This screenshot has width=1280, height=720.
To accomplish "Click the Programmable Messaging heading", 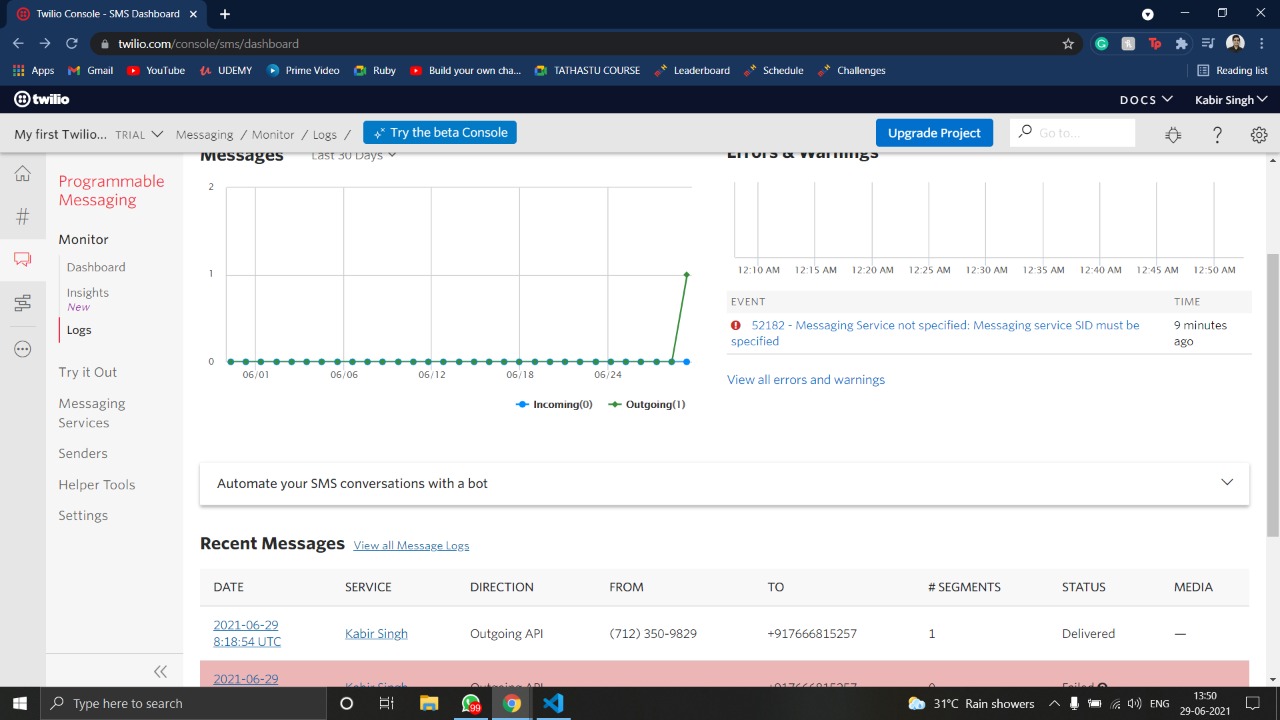I will (x=111, y=190).
